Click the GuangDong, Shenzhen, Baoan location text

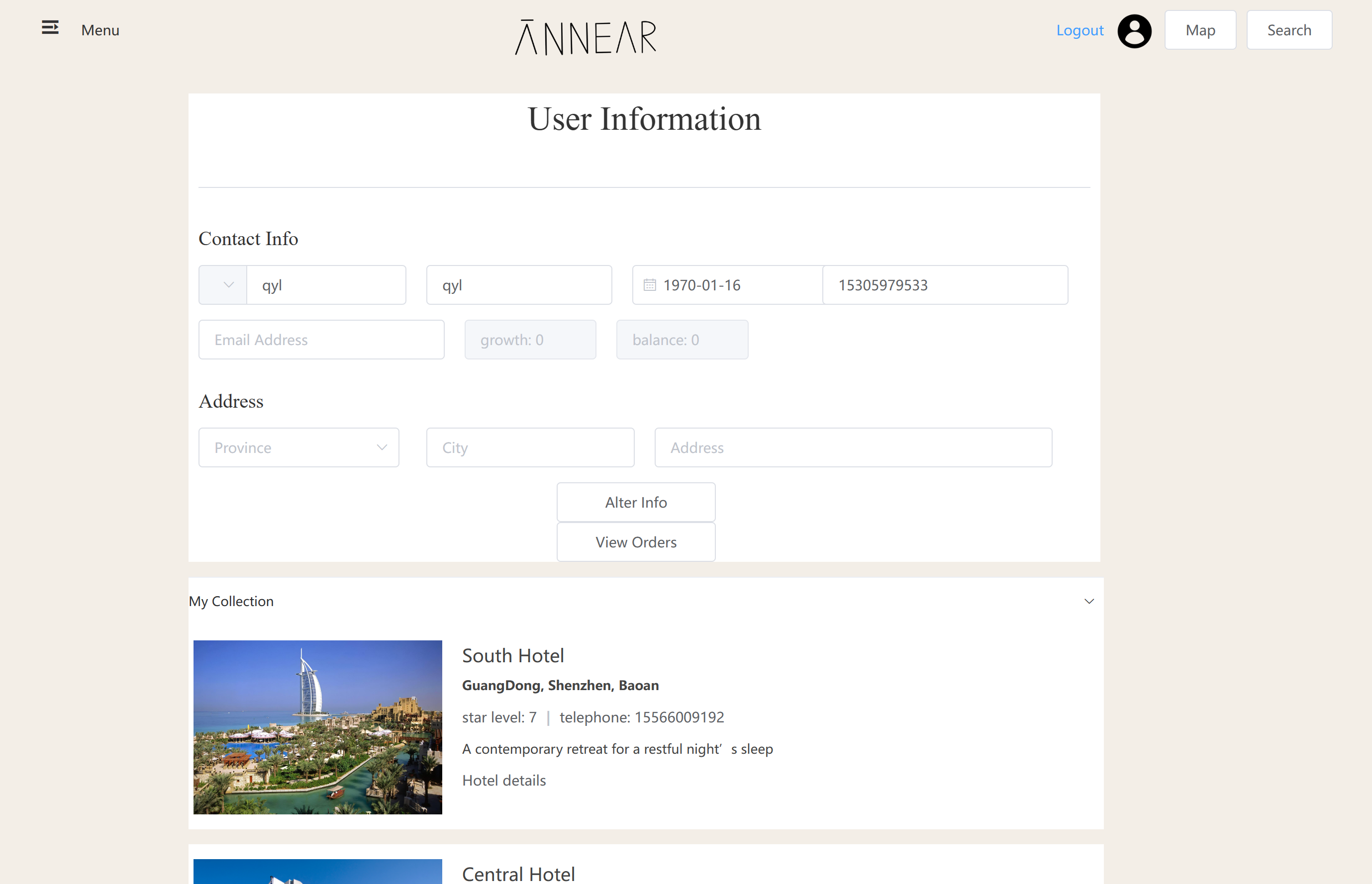click(560, 686)
